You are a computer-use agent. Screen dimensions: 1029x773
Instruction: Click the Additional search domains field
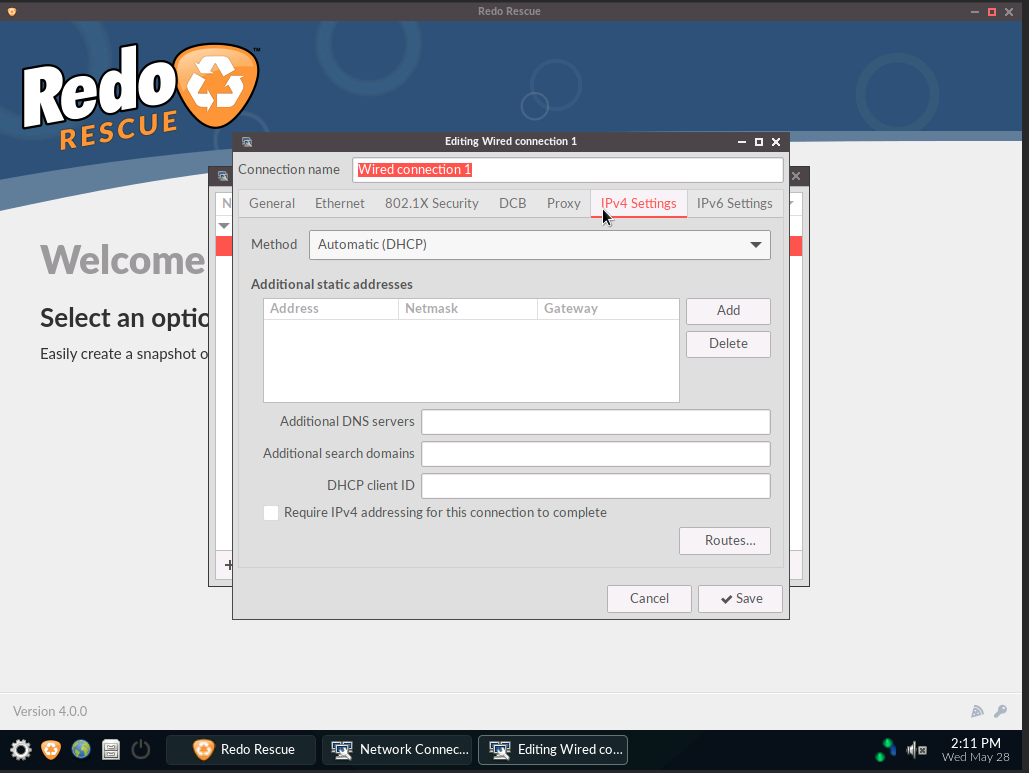click(x=596, y=454)
